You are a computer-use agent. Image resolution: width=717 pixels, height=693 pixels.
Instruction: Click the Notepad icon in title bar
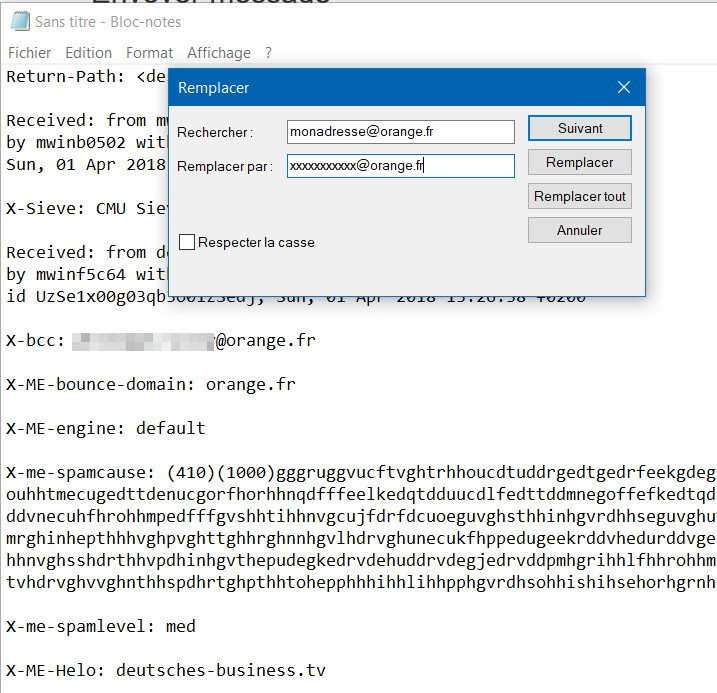pos(20,21)
